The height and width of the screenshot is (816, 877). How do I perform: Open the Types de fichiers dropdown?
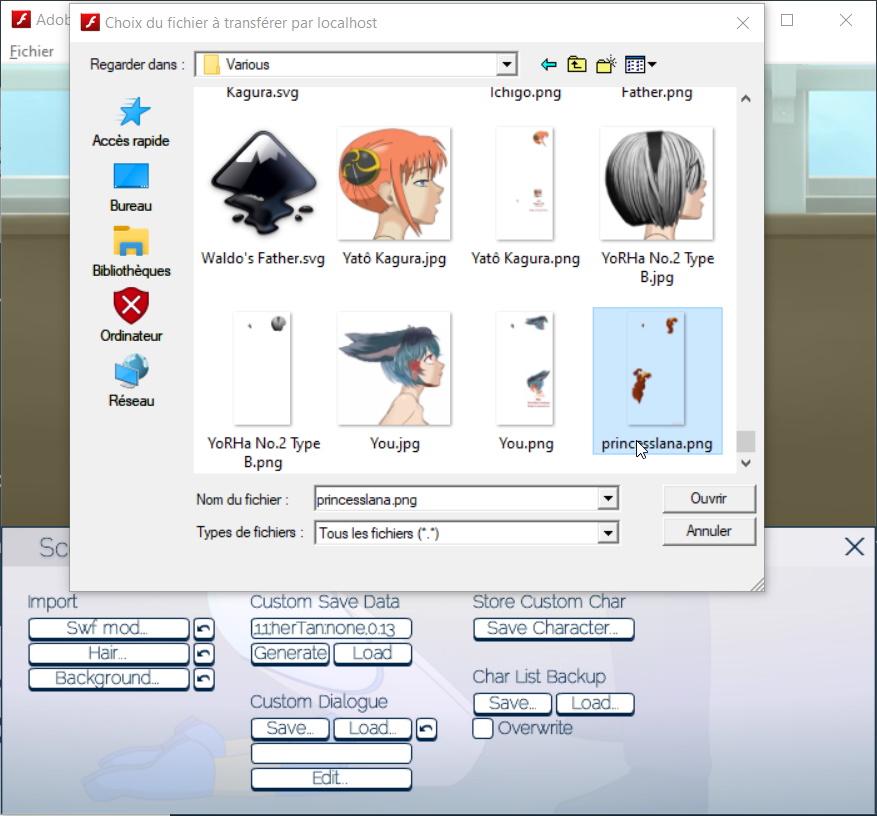tap(607, 534)
